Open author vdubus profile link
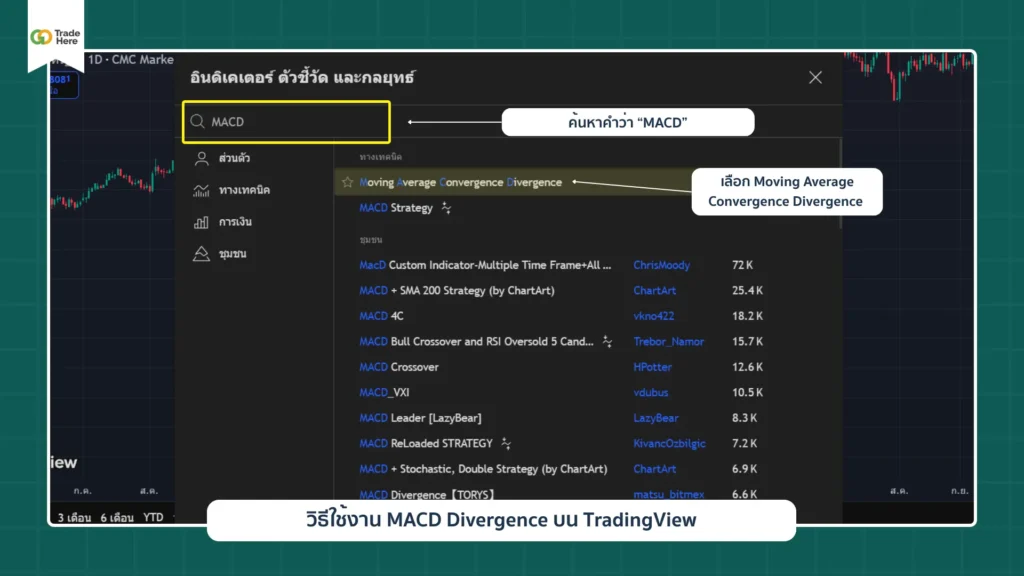 click(x=650, y=392)
